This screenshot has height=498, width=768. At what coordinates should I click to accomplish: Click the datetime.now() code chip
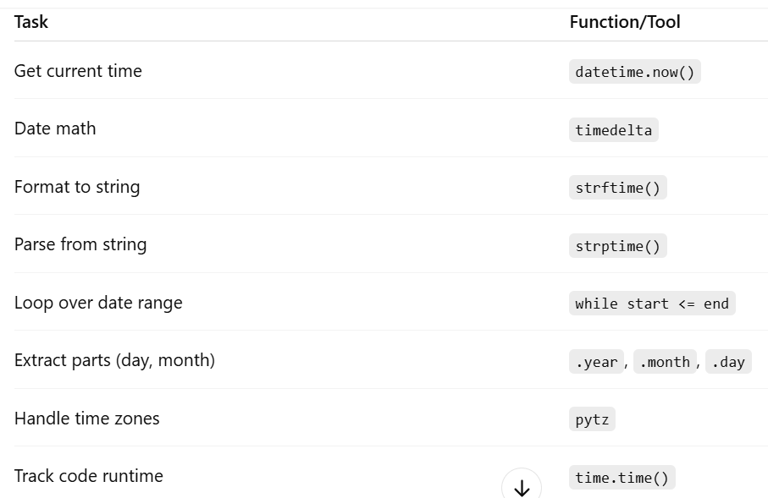[635, 72]
